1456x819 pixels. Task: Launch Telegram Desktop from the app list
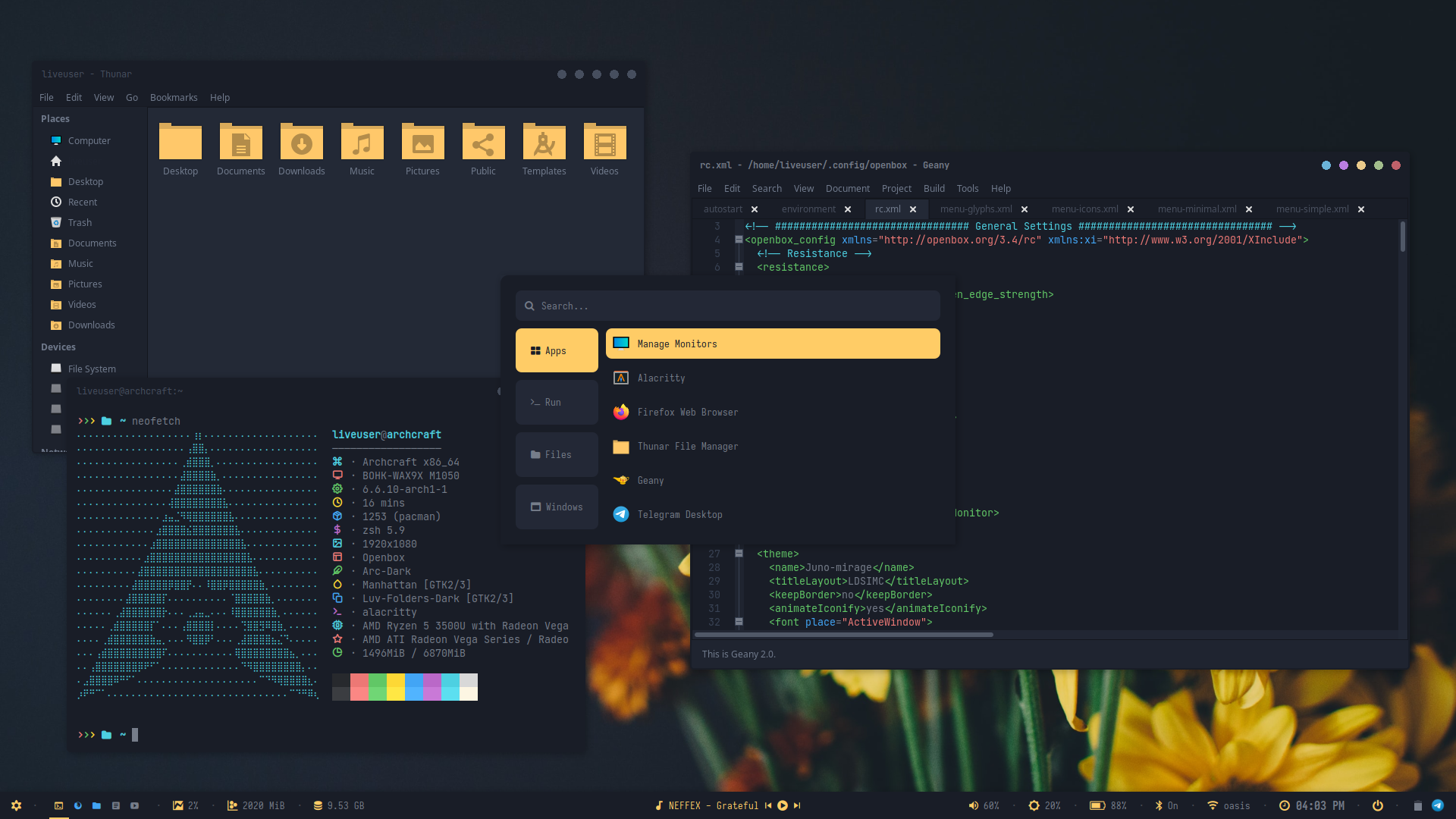click(679, 514)
